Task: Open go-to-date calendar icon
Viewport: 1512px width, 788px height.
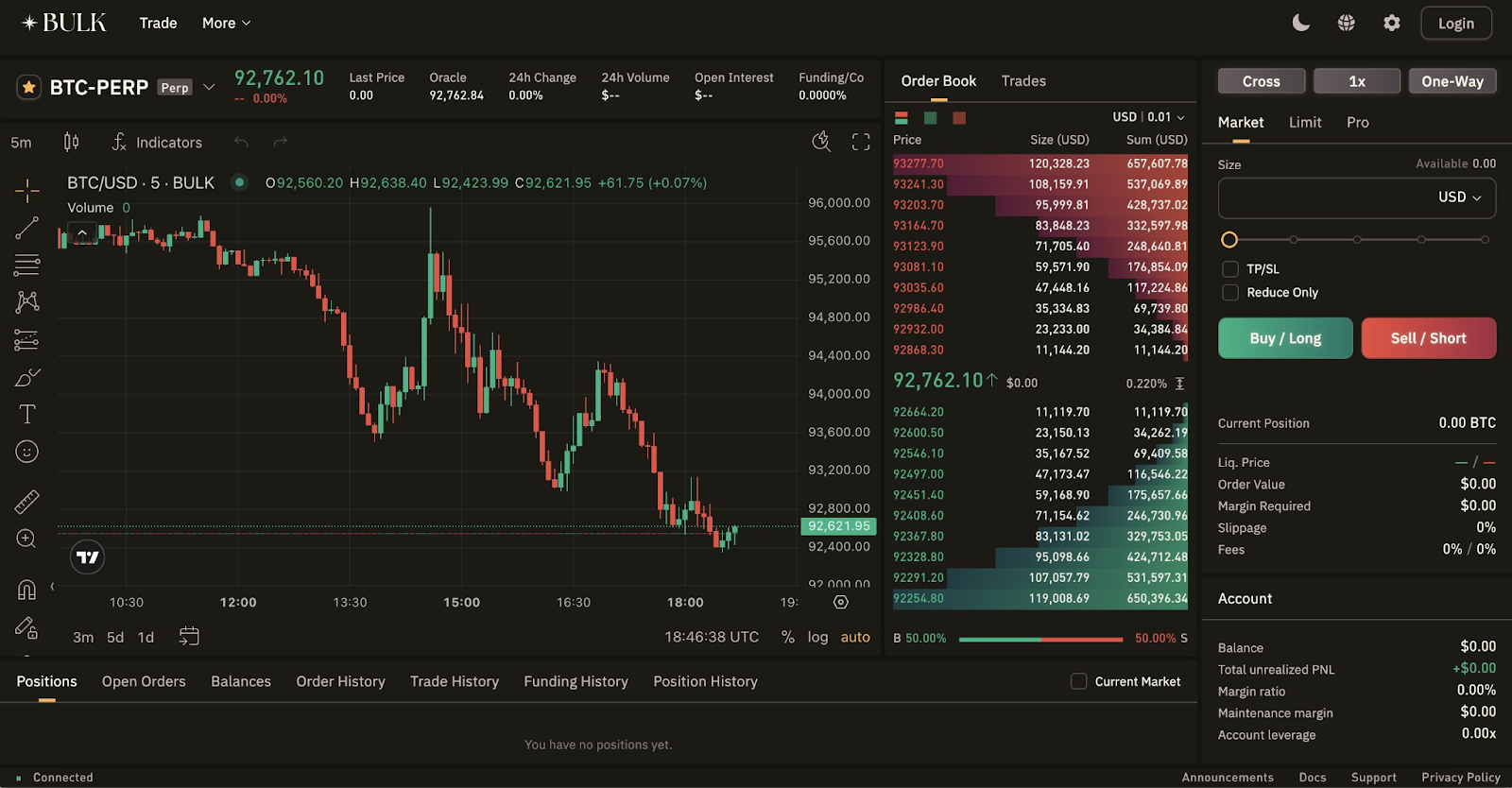Action: click(x=189, y=636)
